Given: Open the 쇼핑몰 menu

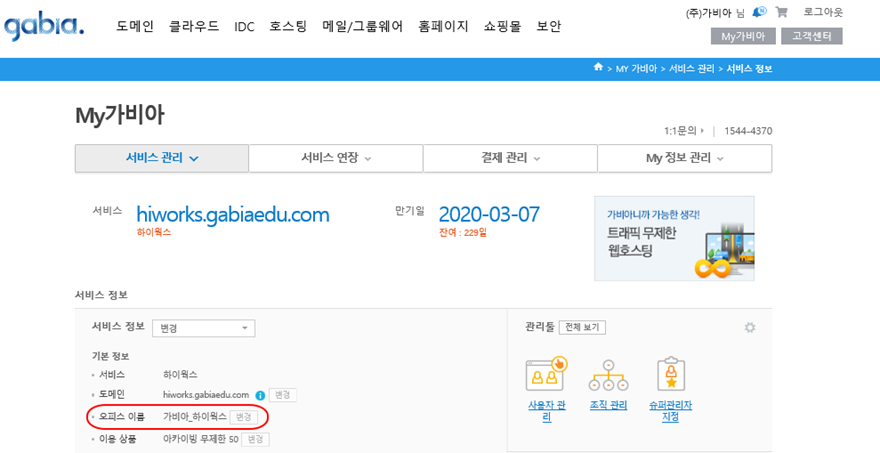Looking at the screenshot, I should tap(502, 26).
